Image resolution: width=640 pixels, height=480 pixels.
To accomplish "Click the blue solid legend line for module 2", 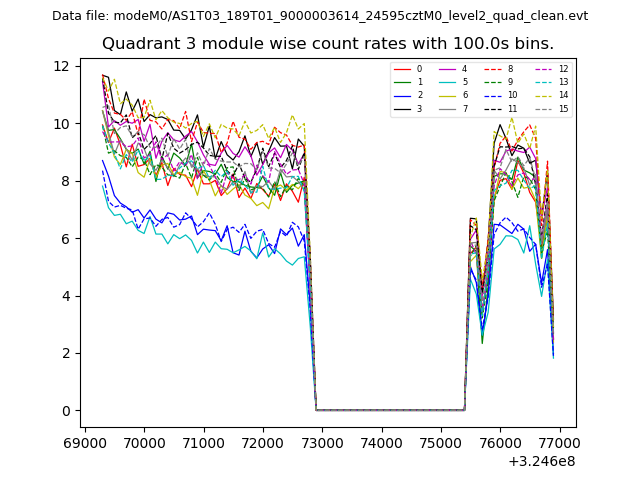I will click(402, 95).
